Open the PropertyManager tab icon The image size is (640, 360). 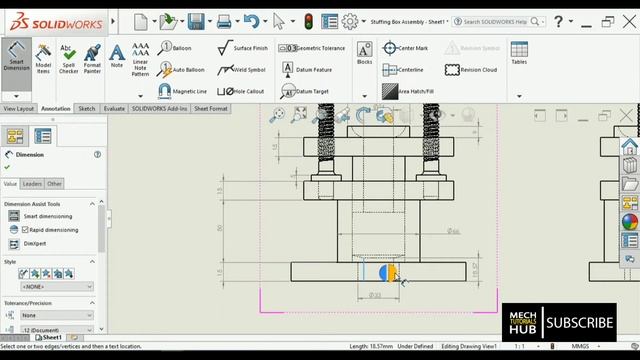pyautogui.click(x=42, y=136)
